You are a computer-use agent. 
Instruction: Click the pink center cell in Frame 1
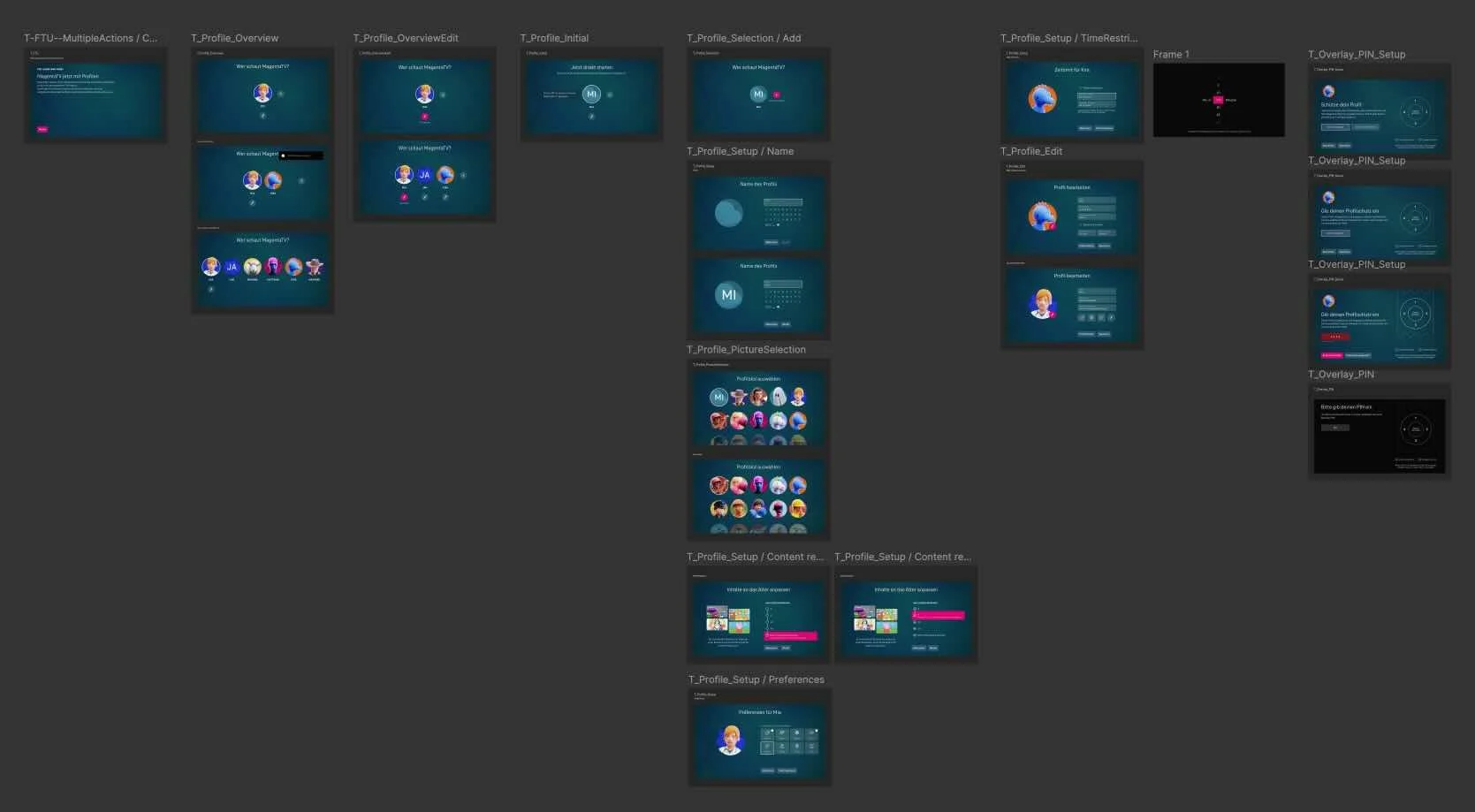pos(1219,100)
